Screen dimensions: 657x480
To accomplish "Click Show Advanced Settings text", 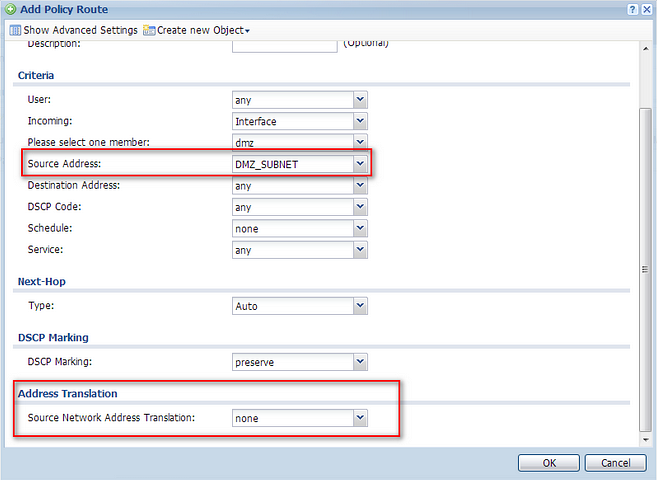I will [80, 30].
